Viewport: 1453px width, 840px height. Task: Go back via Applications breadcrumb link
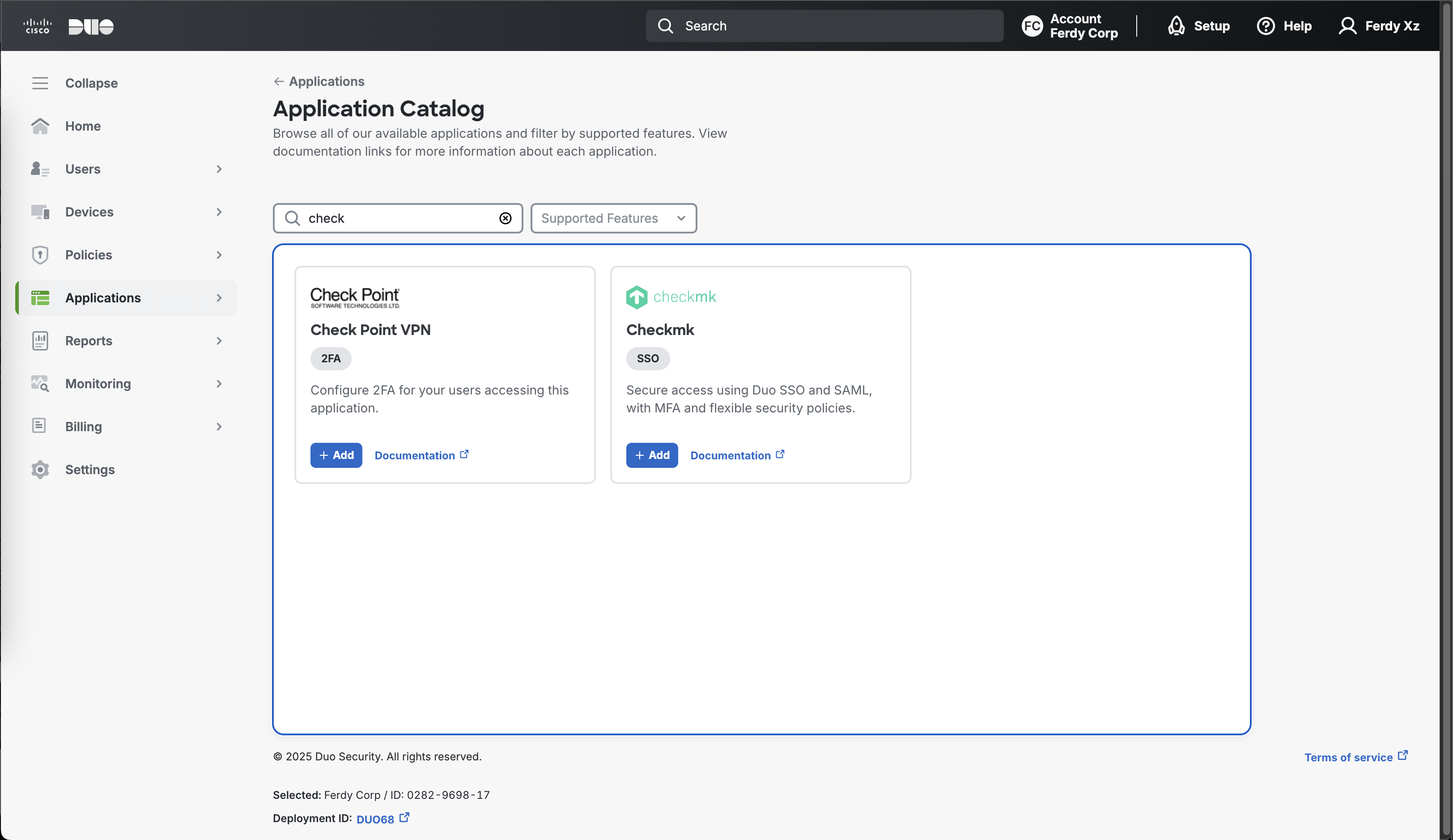click(326, 81)
